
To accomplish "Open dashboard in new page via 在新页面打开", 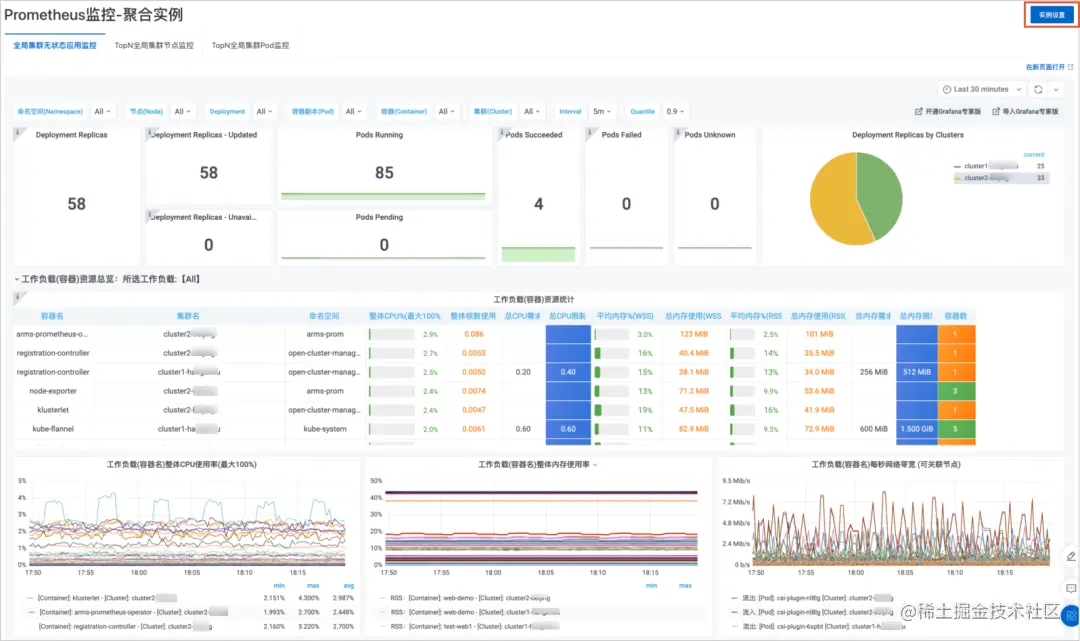I will click(x=1049, y=67).
